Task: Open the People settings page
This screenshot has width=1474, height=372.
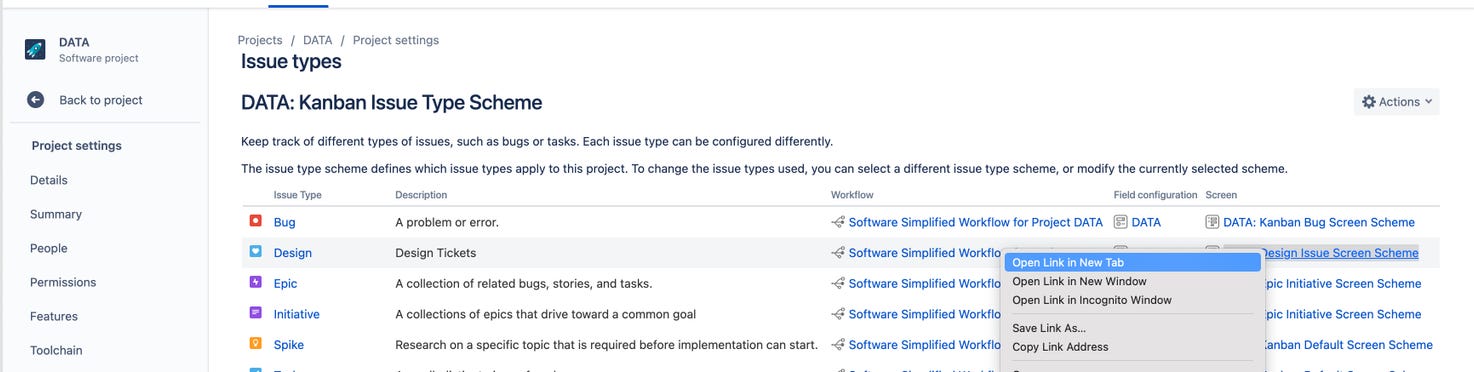Action: click(x=49, y=248)
